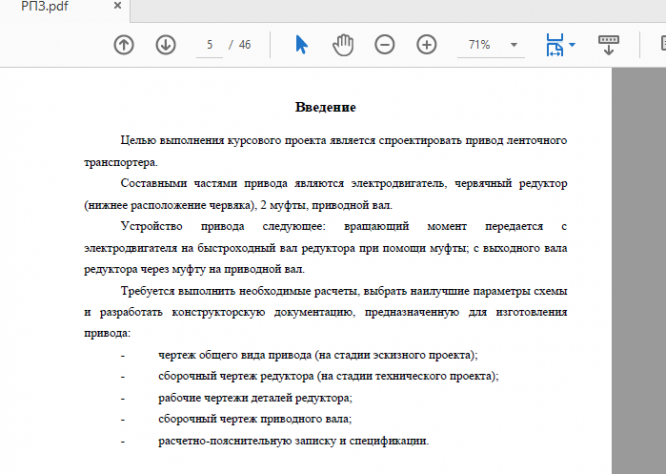This screenshot has height=474, width=666.
Task: Activate the blue selection arrow tool
Action: coord(301,45)
